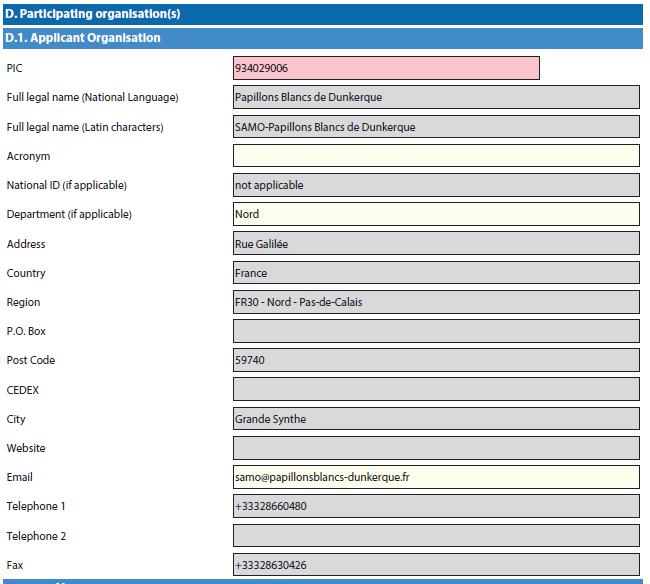Focus the empty Website field
Image resolution: width=650 pixels, height=584 pixels.
click(x=436, y=448)
